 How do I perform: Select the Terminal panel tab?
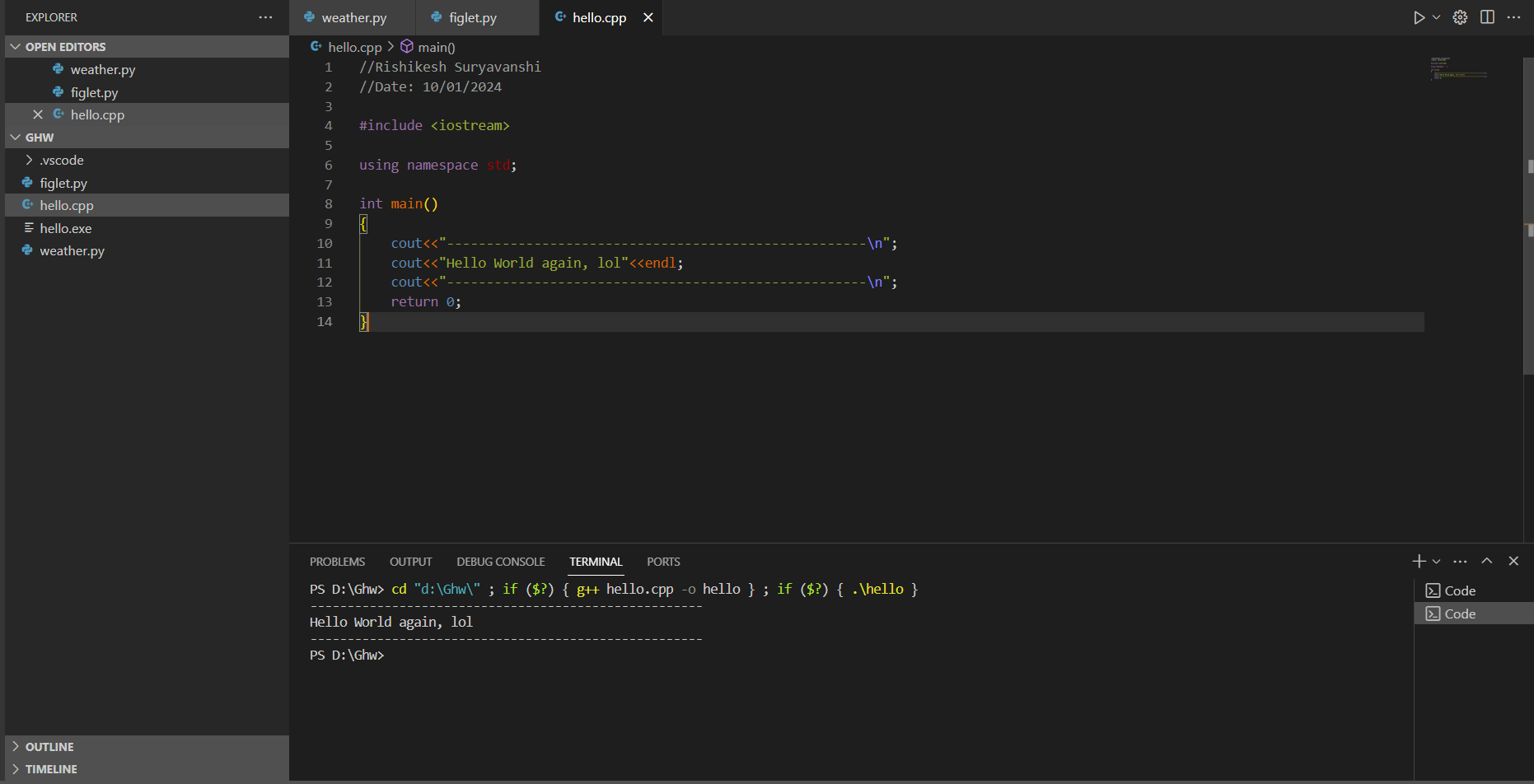point(596,562)
